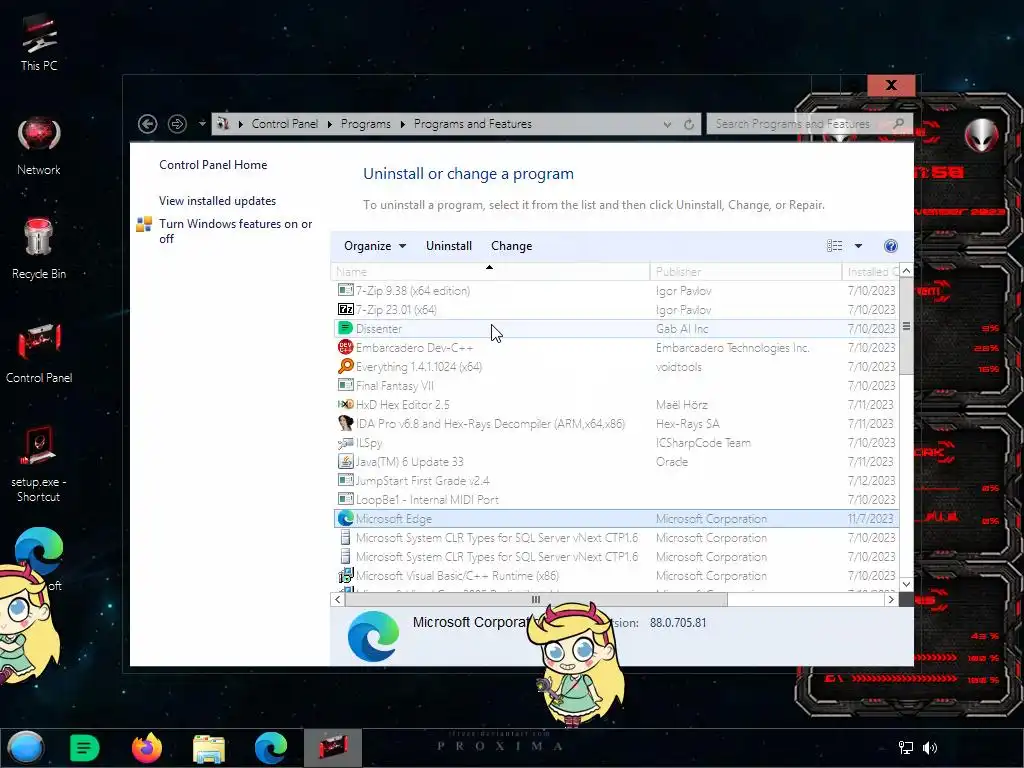Click the version number 88.0.705.81
The height and width of the screenshot is (768, 1024).
coord(678,622)
